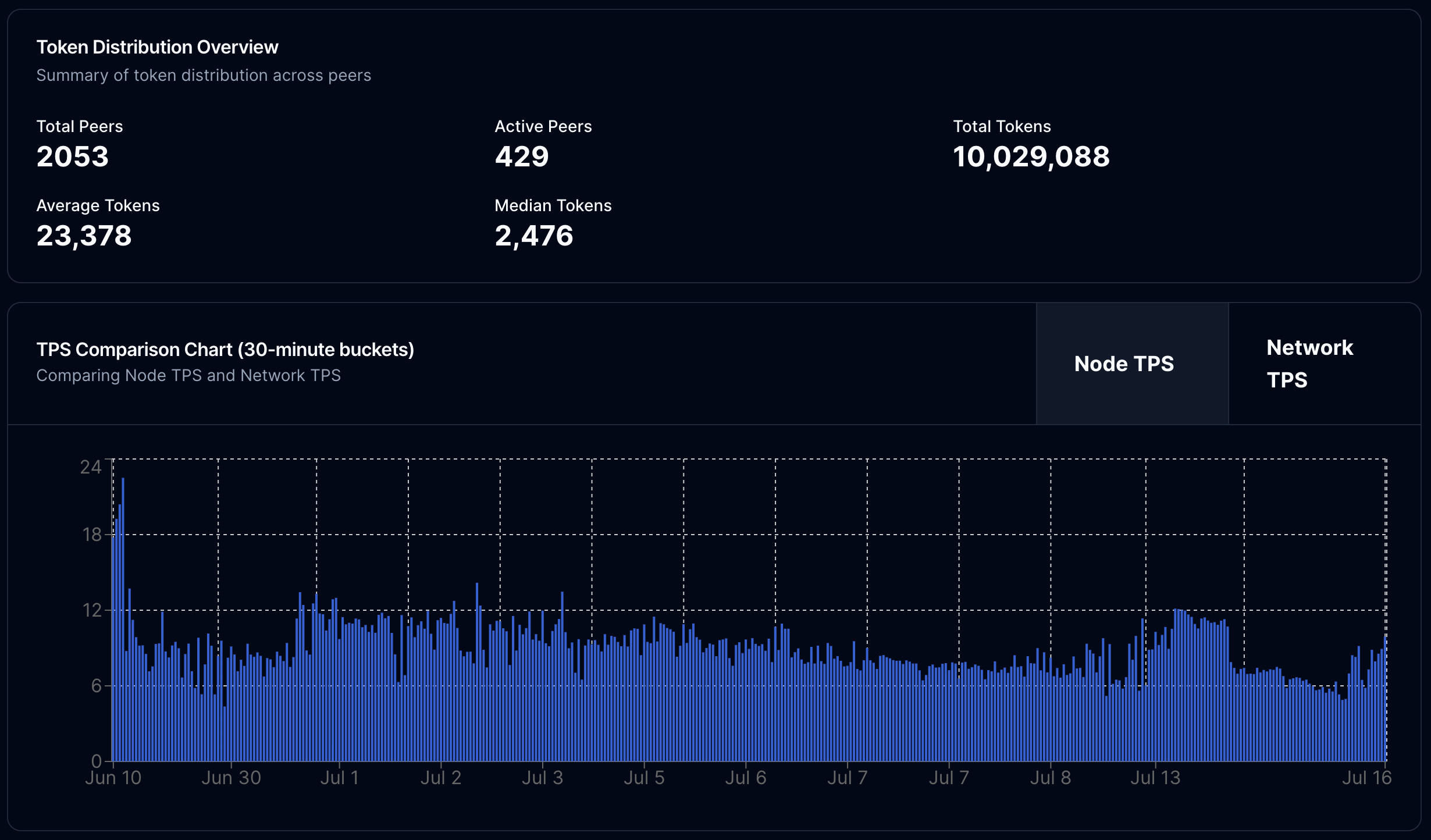
Task: Click the 'Summary of token distribution across peers' subtitle
Action: tap(204, 76)
